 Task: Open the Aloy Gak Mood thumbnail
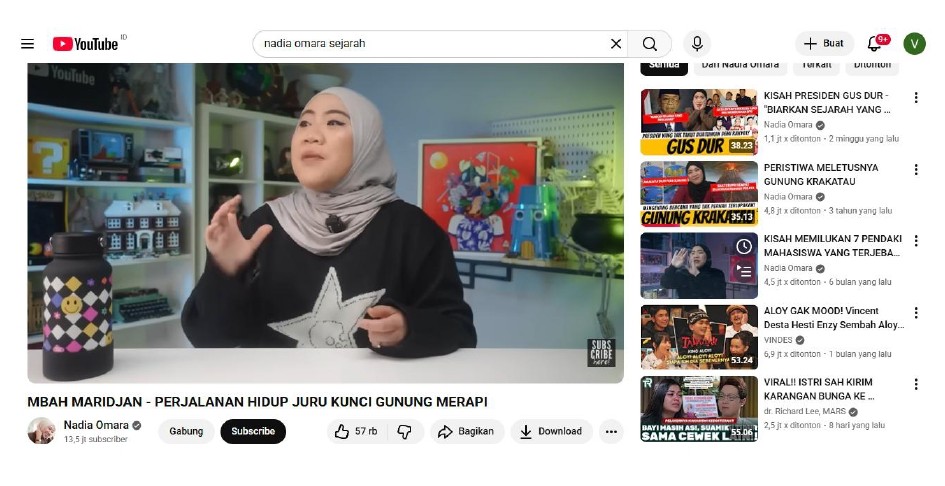699,337
